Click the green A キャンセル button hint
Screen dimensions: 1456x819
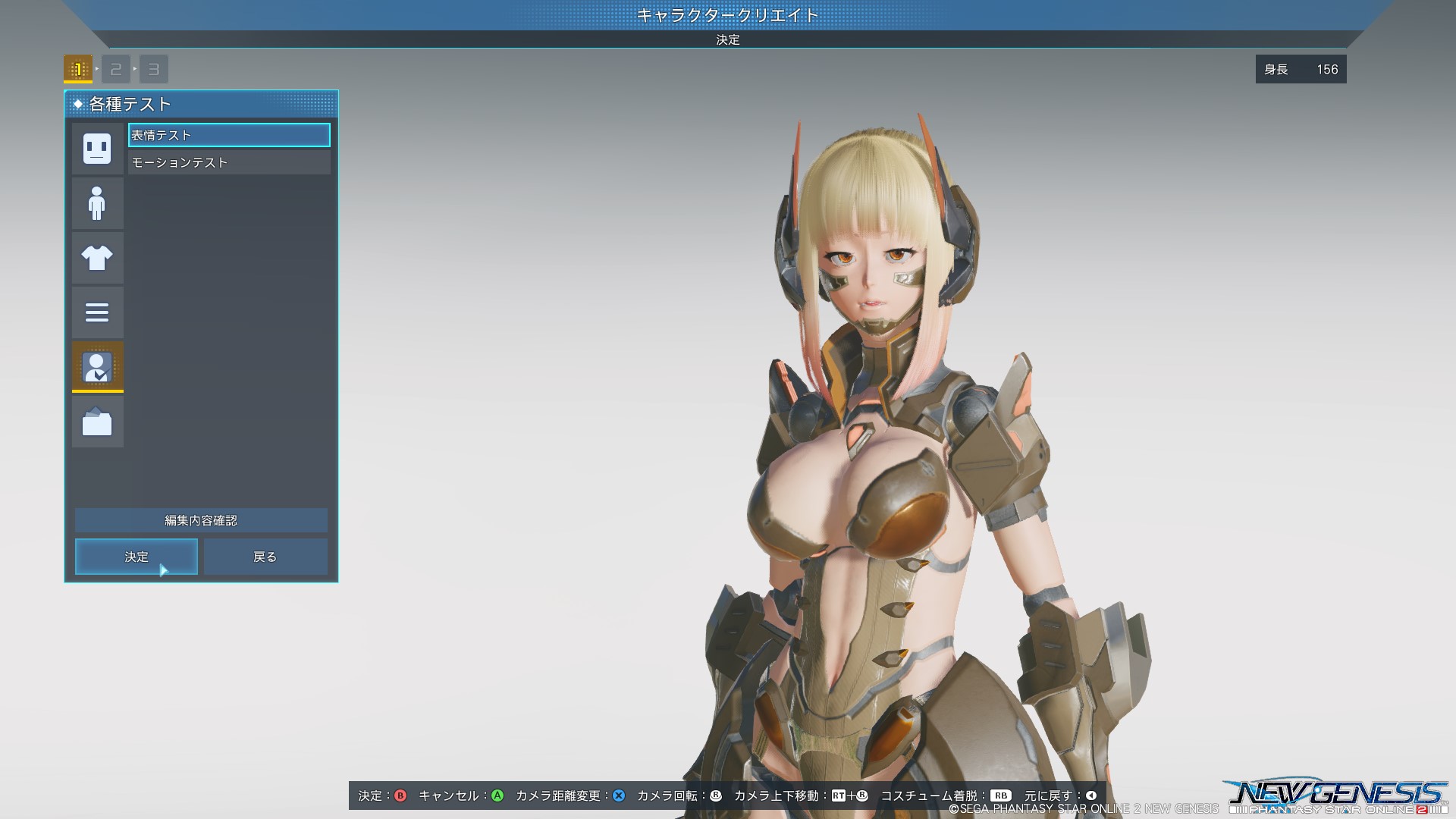coord(497,795)
